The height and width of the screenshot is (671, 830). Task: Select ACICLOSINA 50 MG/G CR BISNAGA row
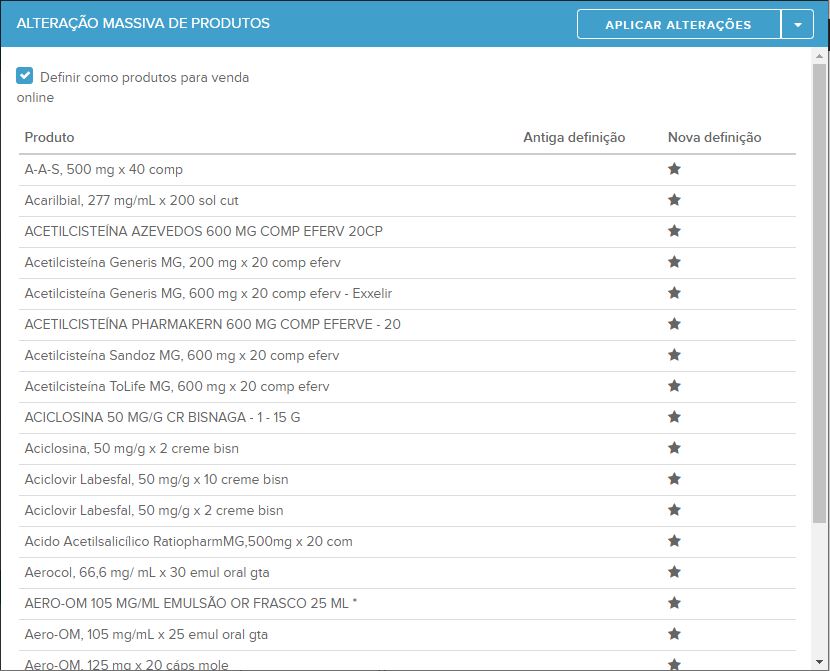(162, 417)
